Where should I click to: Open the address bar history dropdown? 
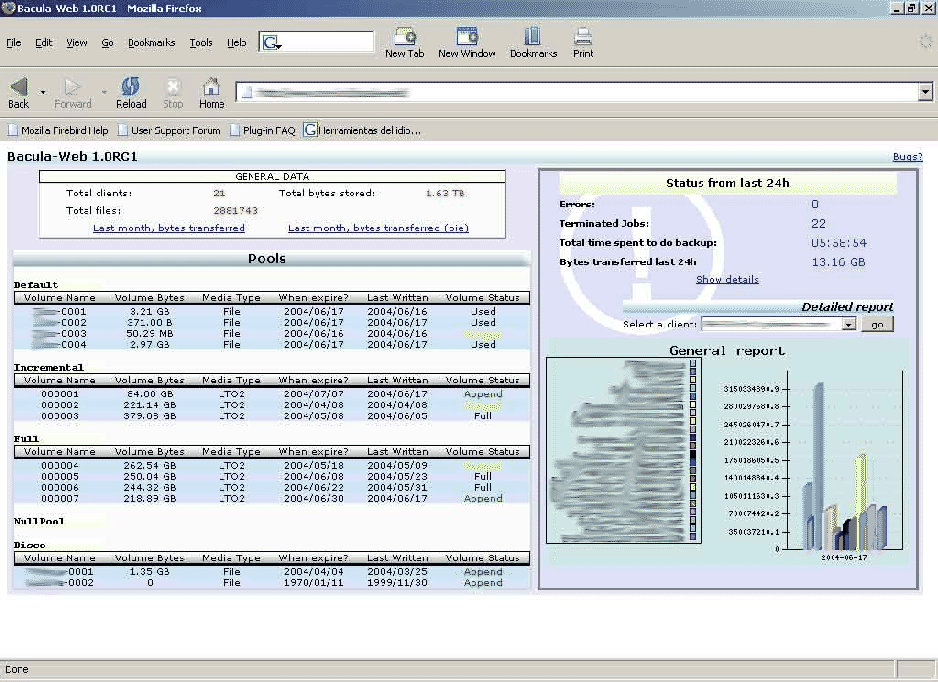pos(925,92)
